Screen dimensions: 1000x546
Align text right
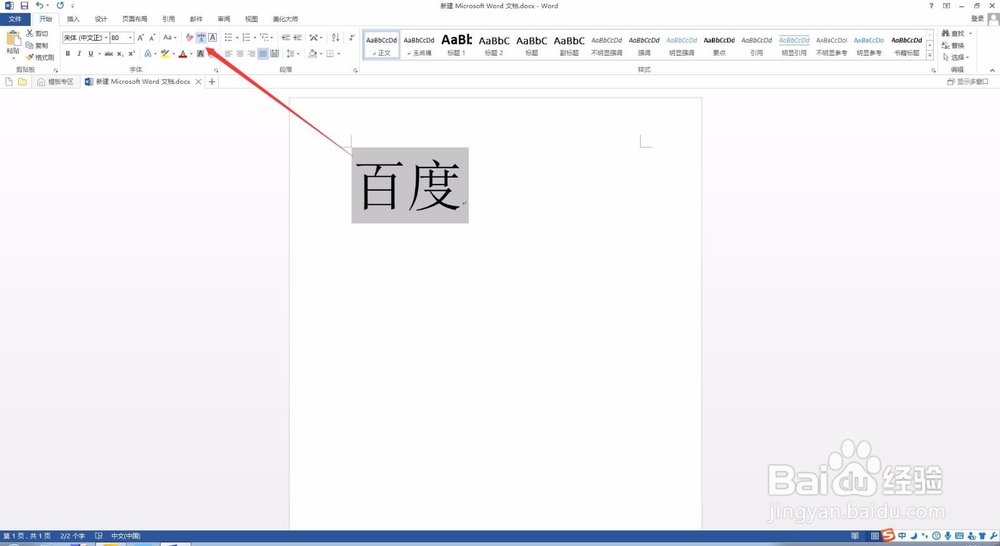(x=251, y=54)
